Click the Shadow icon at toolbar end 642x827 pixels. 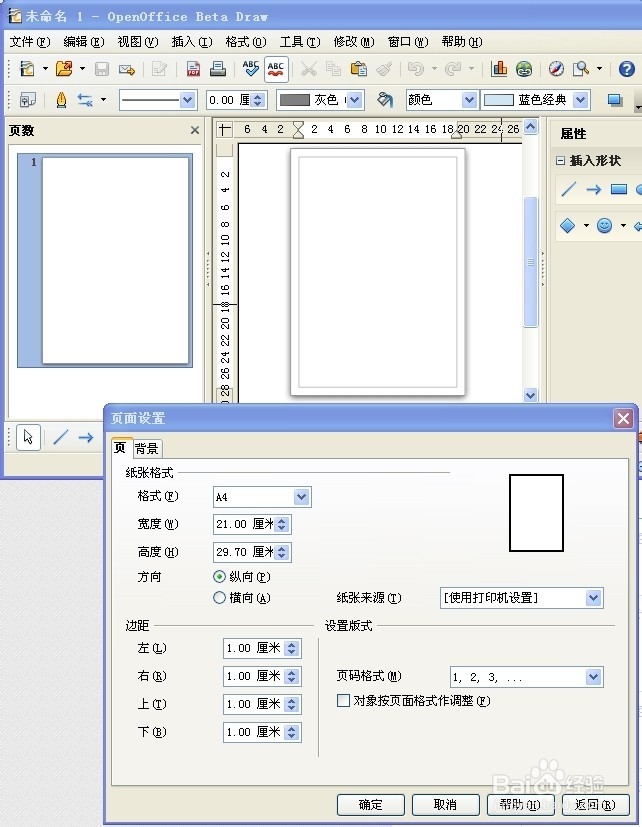615,100
